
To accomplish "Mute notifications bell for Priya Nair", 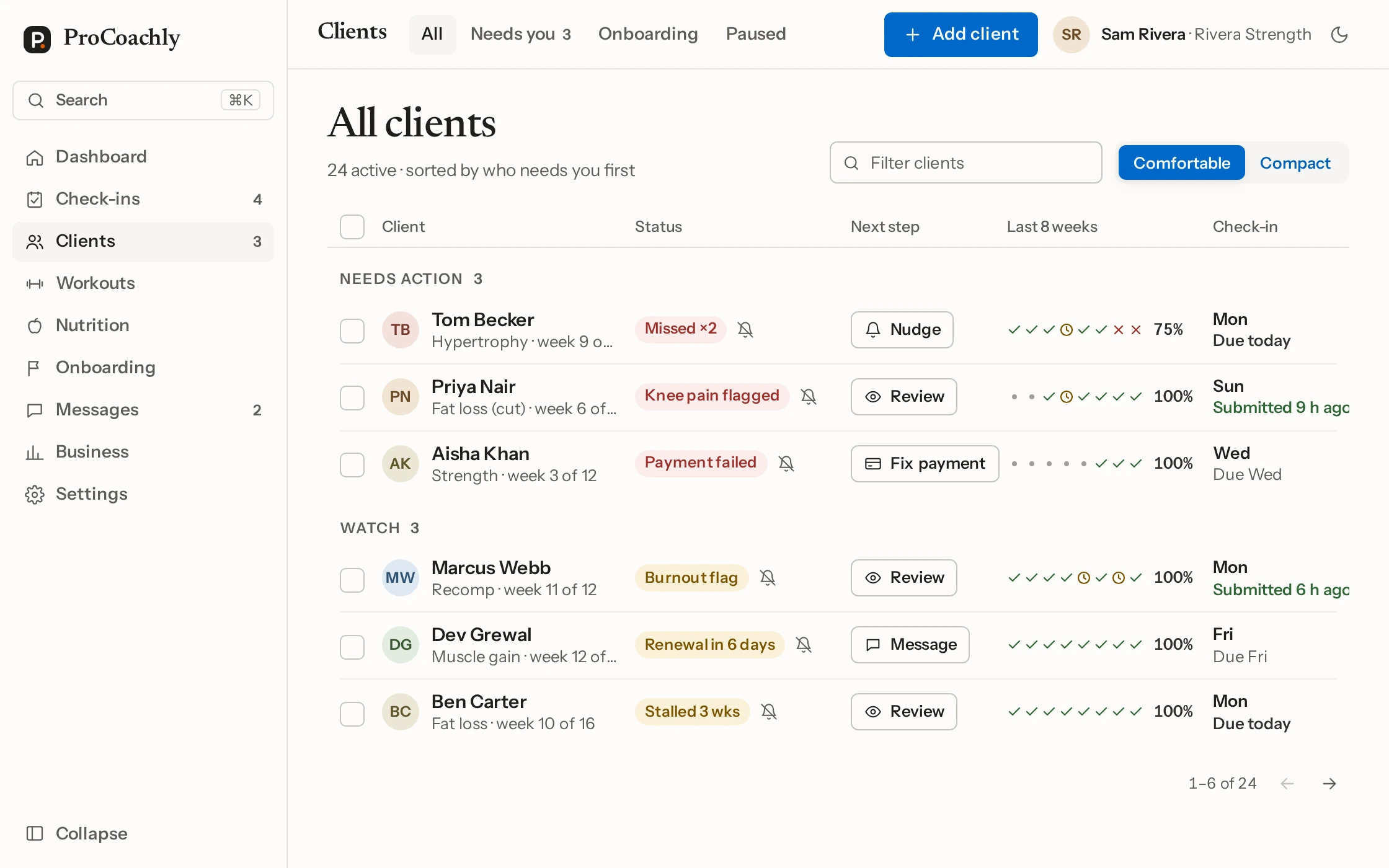I will [x=809, y=397].
